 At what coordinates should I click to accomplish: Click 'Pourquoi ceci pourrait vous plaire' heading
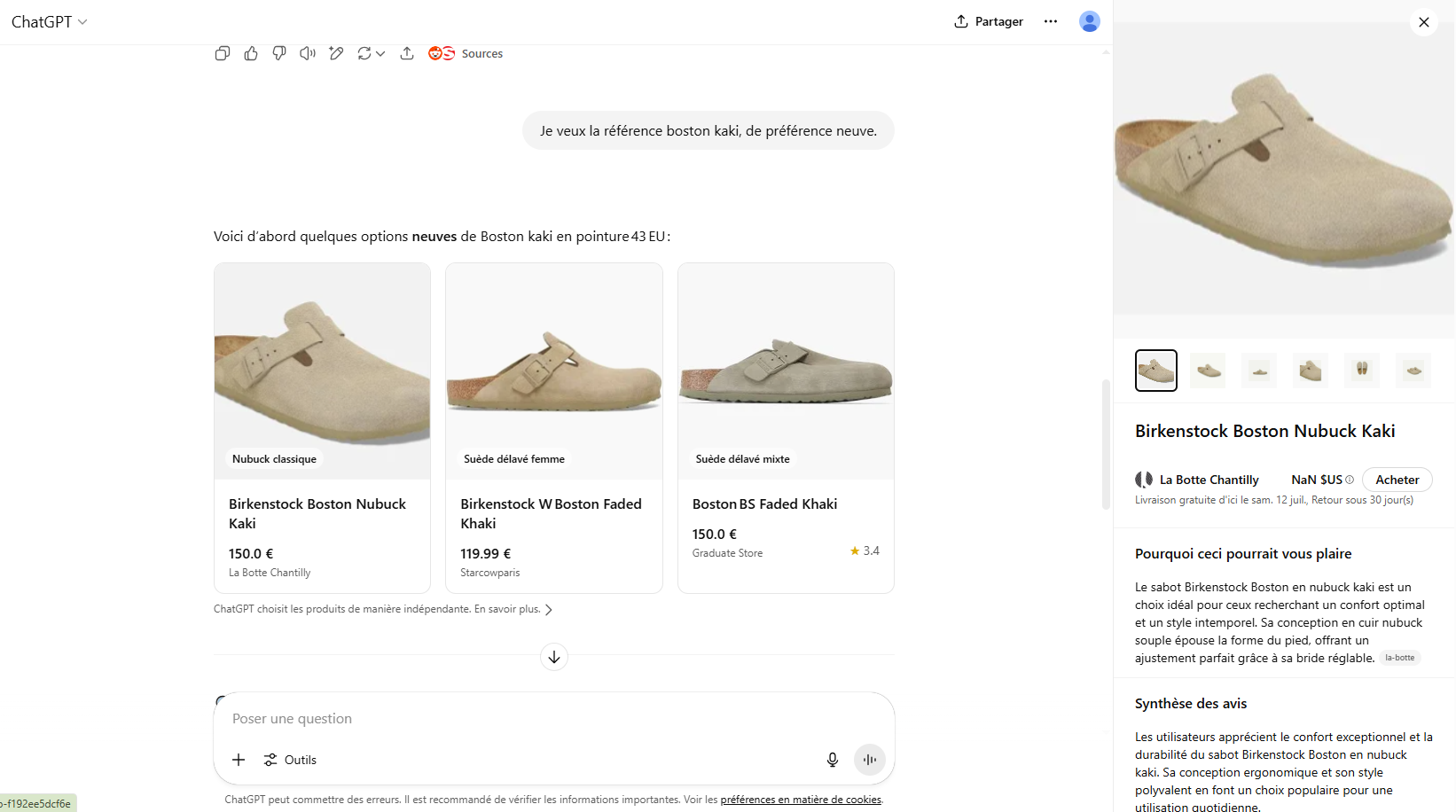click(1243, 553)
